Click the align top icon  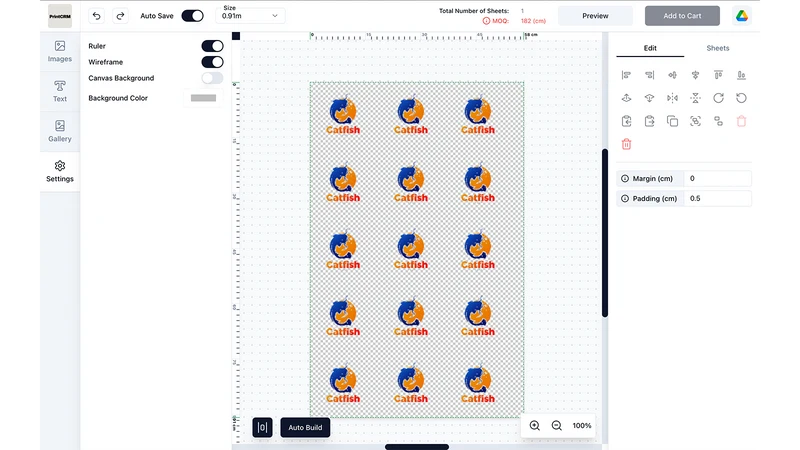point(718,75)
